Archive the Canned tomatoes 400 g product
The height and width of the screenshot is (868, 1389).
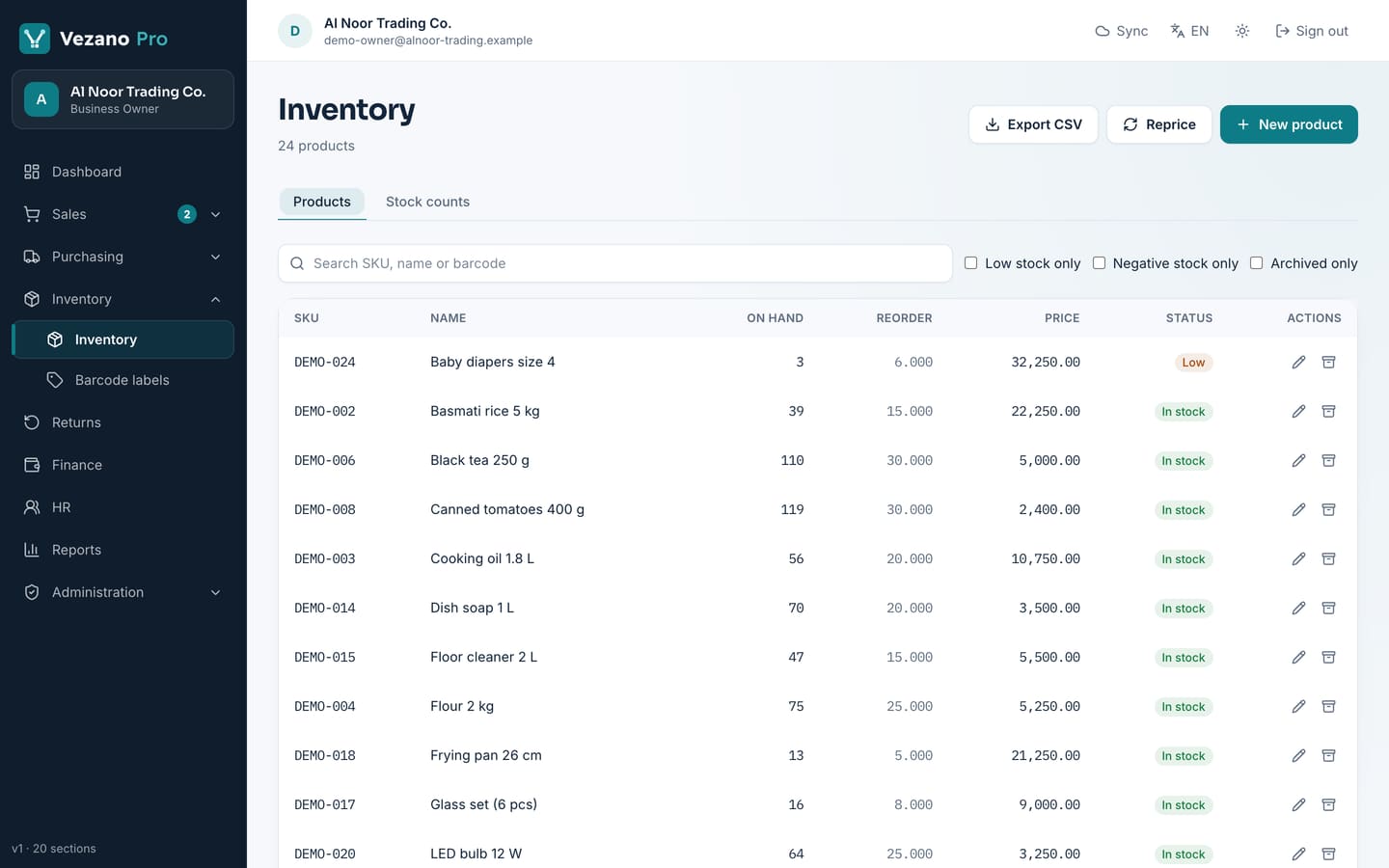(x=1328, y=510)
